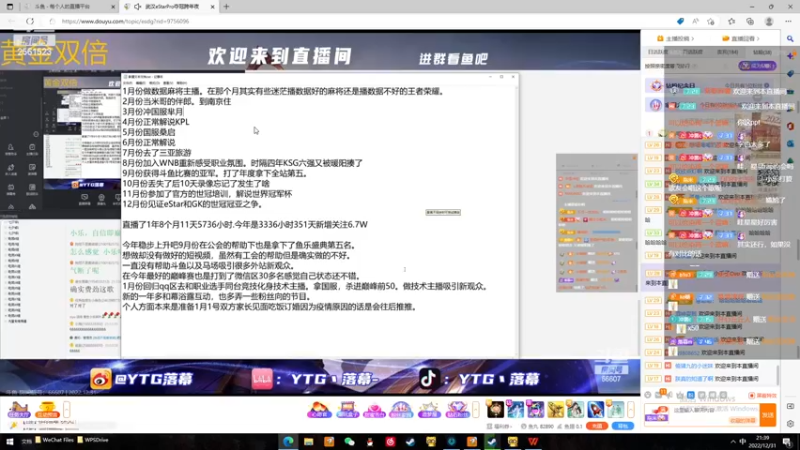
Task: Reload the Douyu page in browser
Action: point(30,21)
